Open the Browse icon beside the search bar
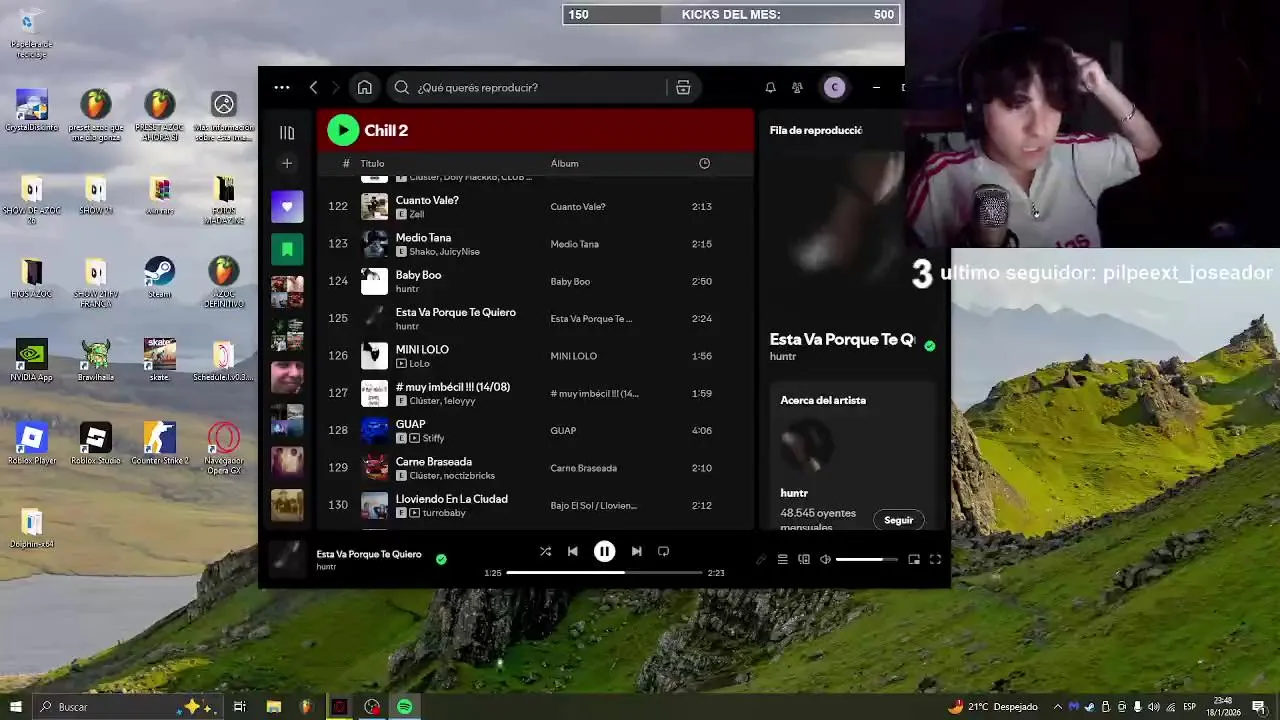 pos(683,88)
